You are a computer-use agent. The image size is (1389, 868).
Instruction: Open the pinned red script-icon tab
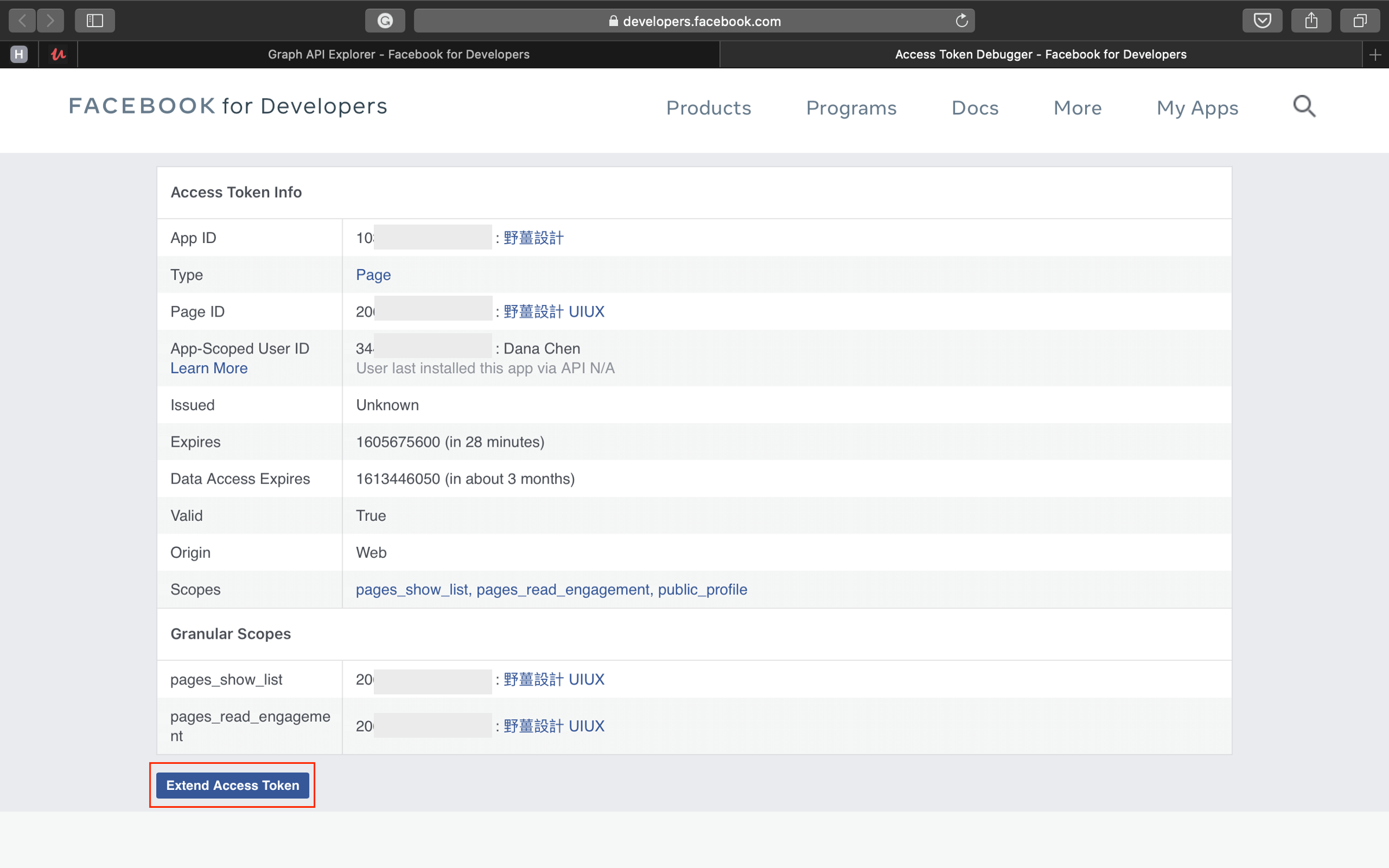58,54
